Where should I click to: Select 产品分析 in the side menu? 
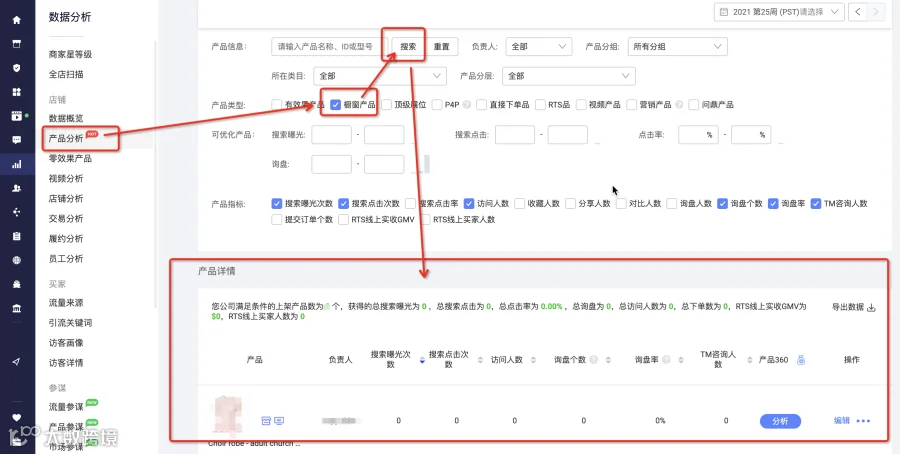[67, 138]
